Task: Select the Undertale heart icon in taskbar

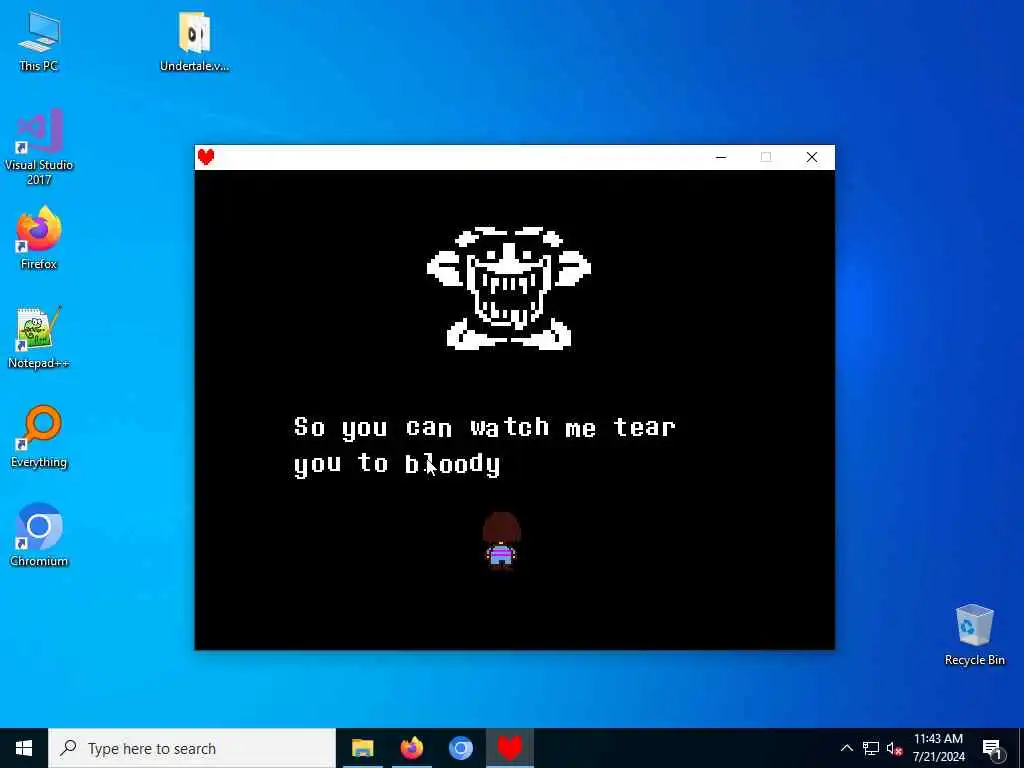Action: [509, 748]
